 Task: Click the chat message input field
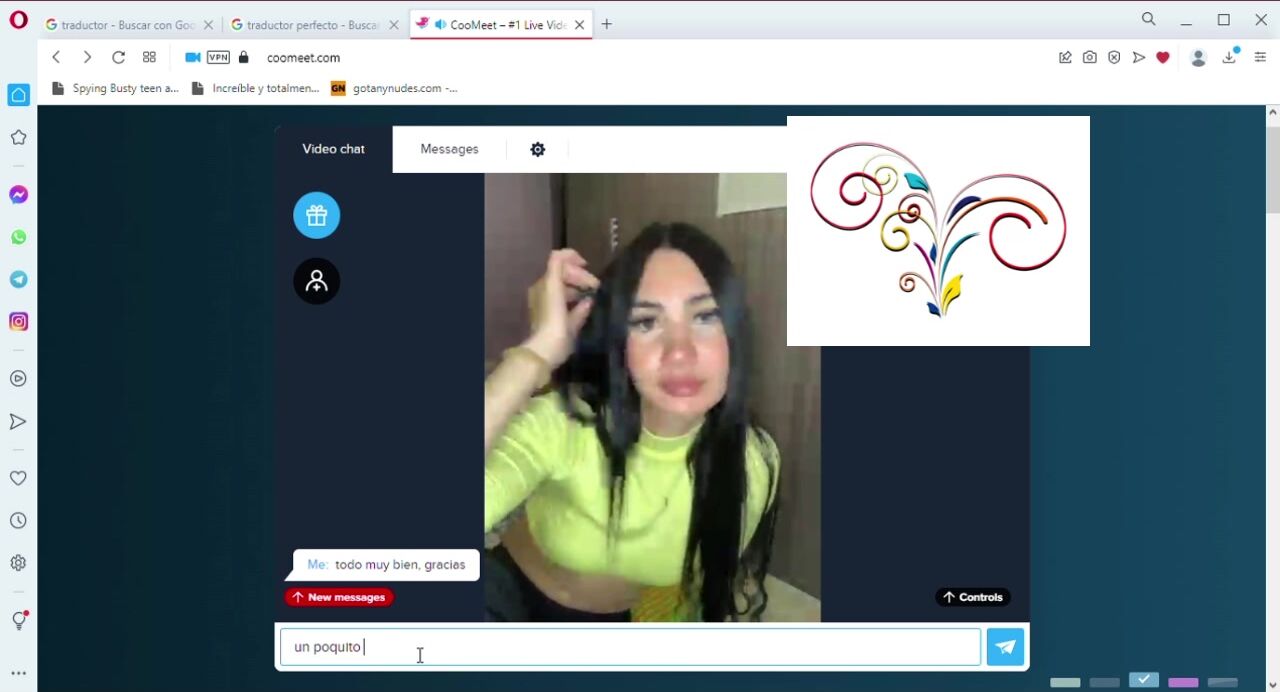(x=630, y=647)
